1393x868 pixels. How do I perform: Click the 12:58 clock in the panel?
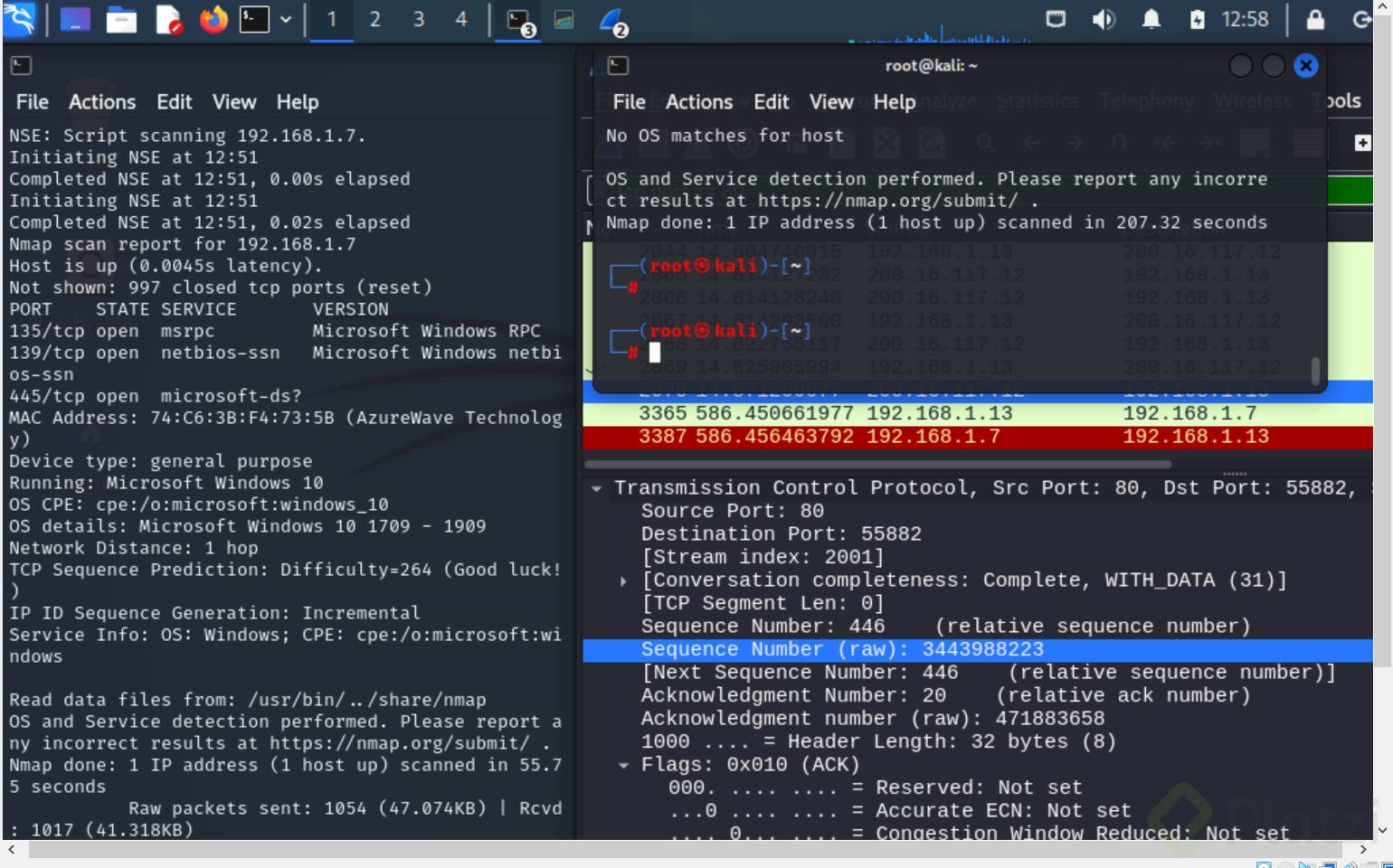[1246, 19]
